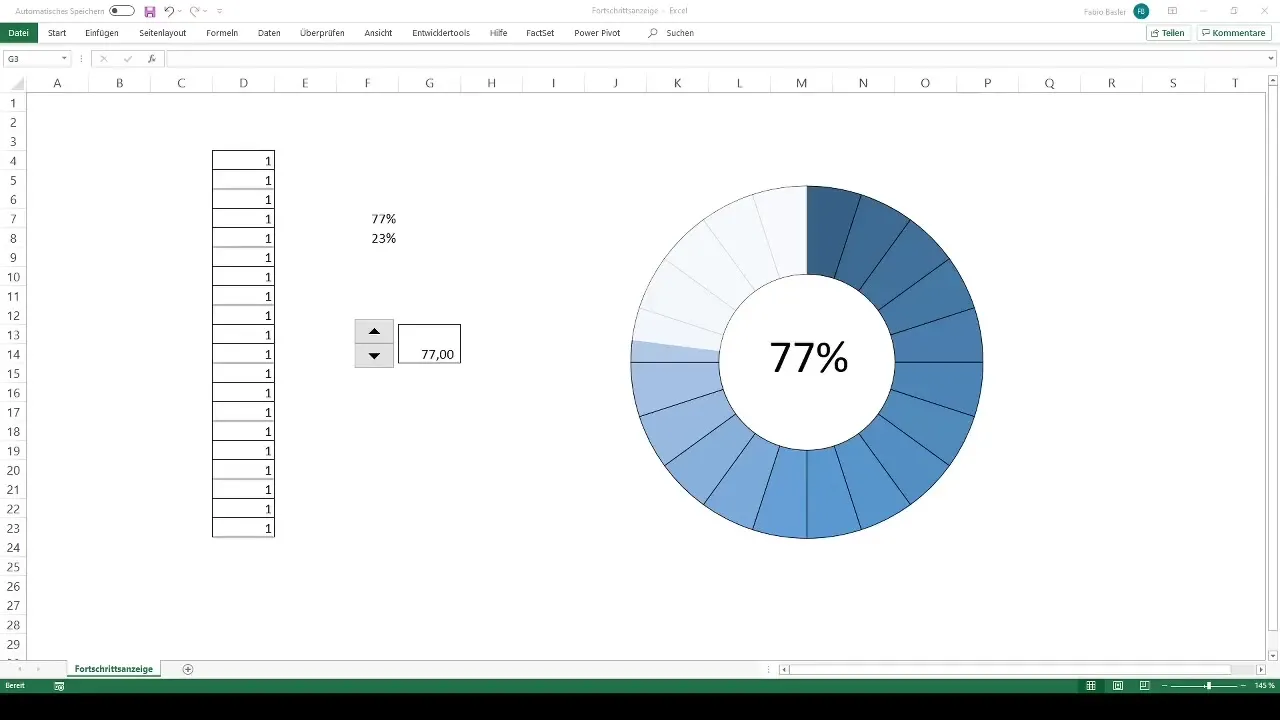
Task: Expand the formula bar with chevron
Action: [1272, 59]
